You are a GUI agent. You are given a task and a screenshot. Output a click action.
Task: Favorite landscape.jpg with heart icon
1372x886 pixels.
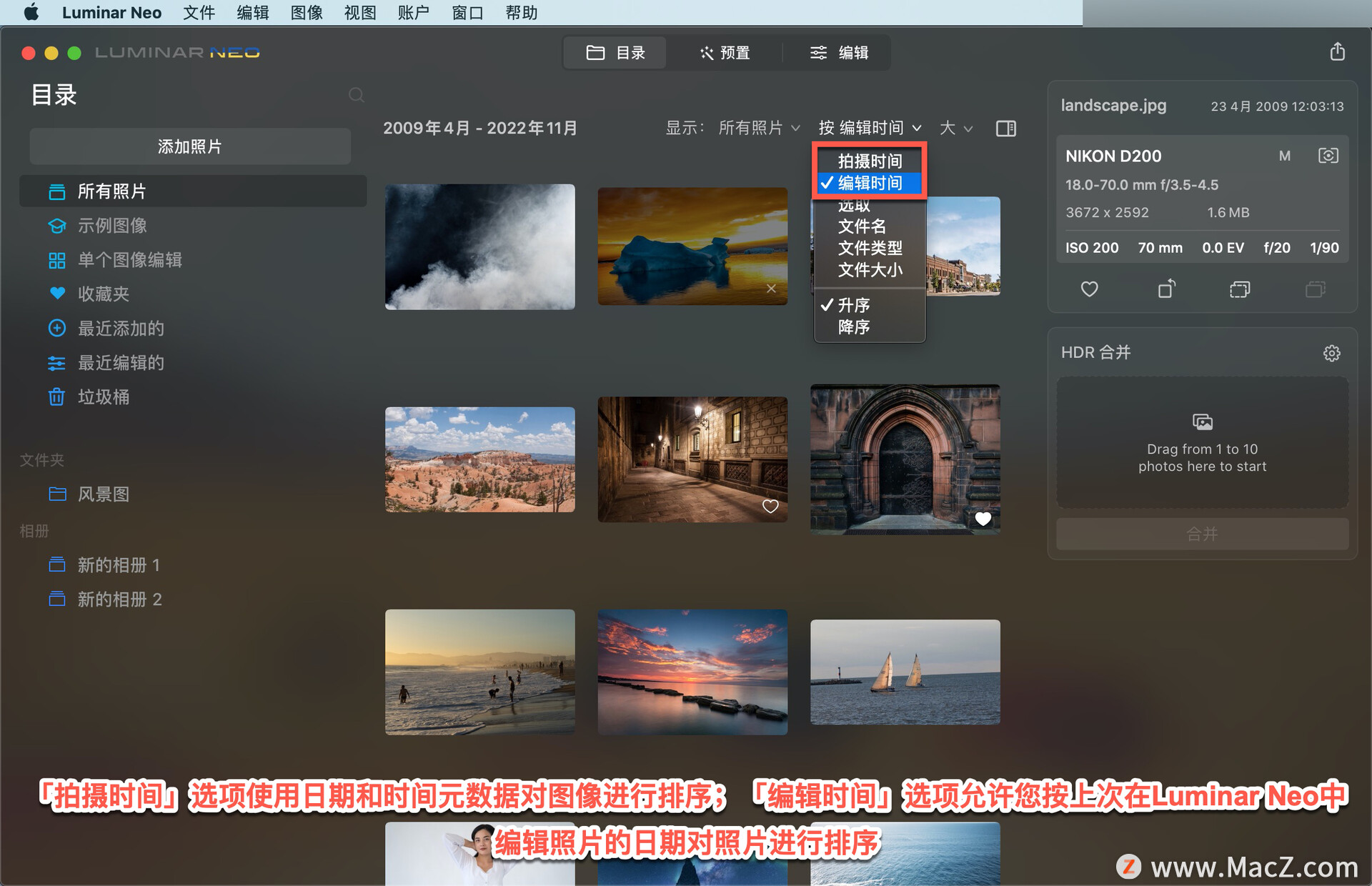pyautogui.click(x=1089, y=289)
